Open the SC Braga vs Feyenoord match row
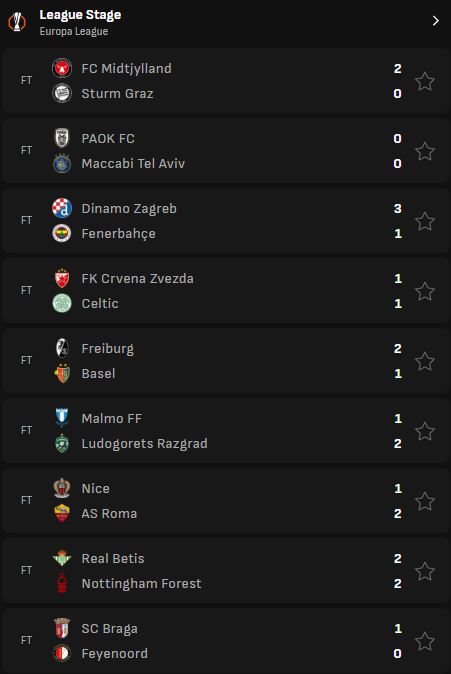Viewport: 451px width, 674px height. pyautogui.click(x=225, y=641)
